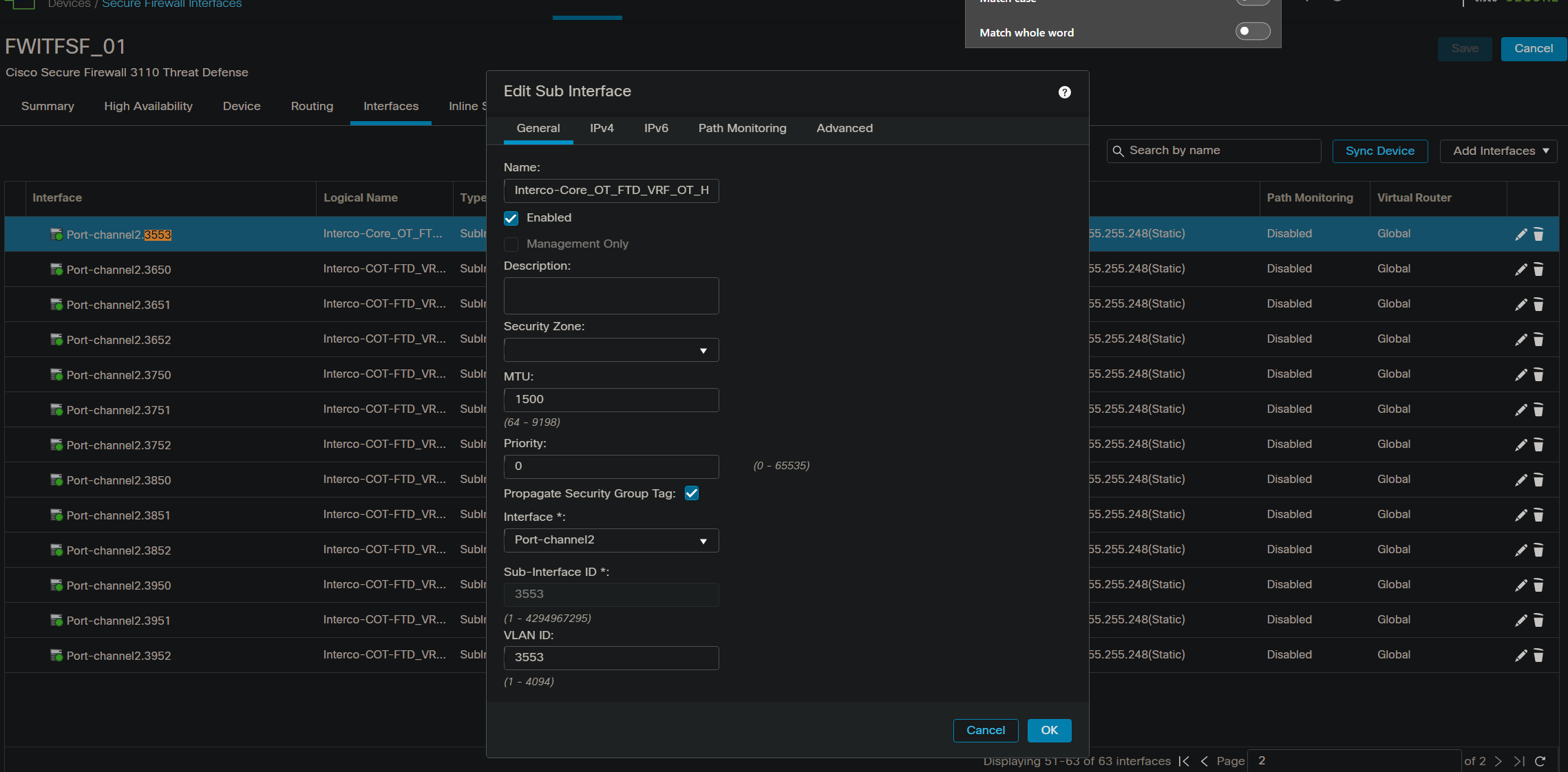This screenshot has width=1568, height=772.
Task: Delete the Port-channel2.3553 interface row
Action: 1538,235
